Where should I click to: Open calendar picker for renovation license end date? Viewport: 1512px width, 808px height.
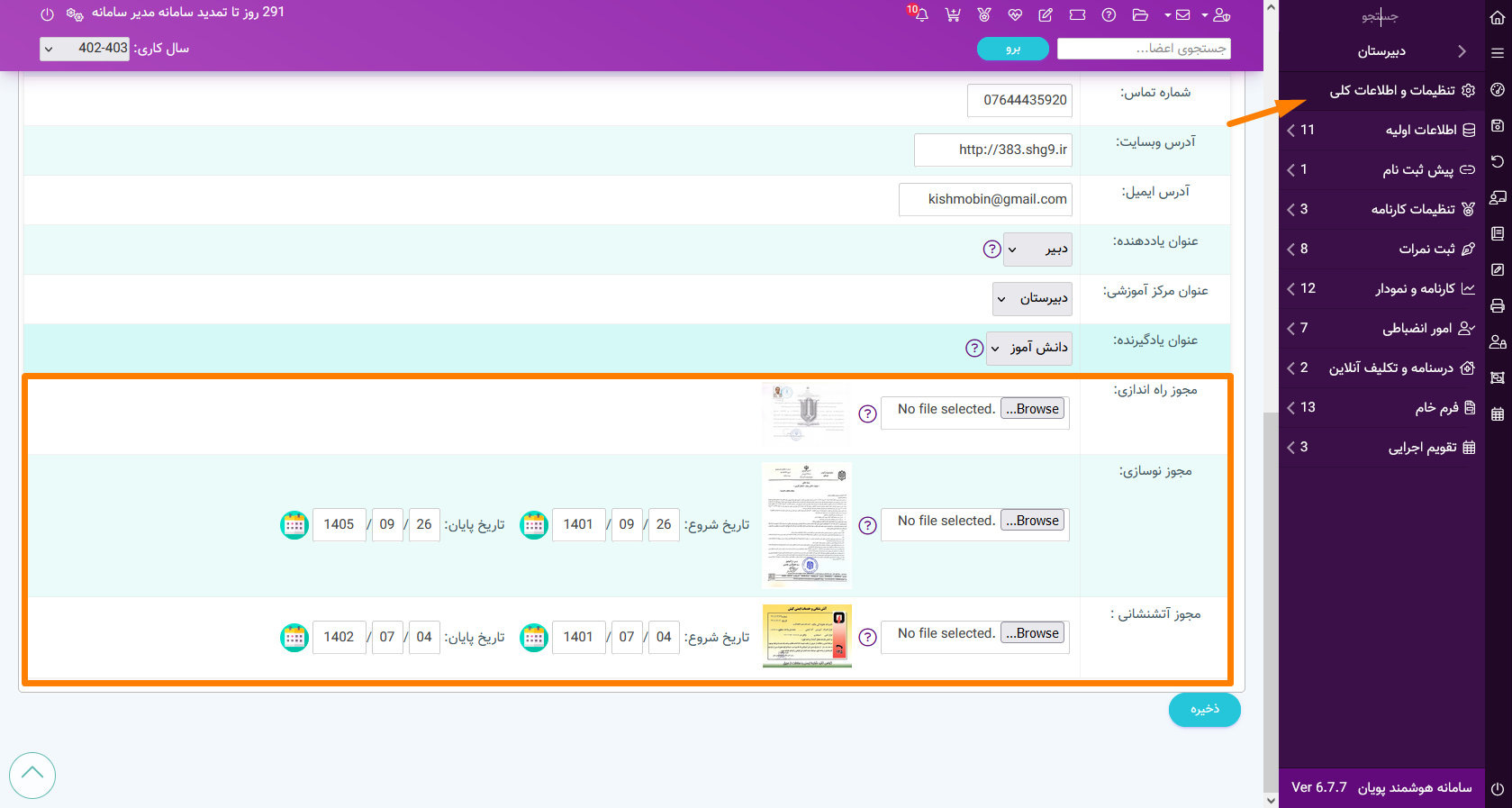[x=294, y=524]
